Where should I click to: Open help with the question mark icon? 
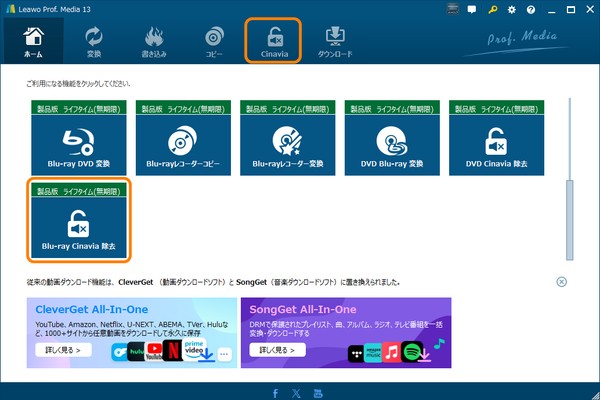(x=531, y=10)
